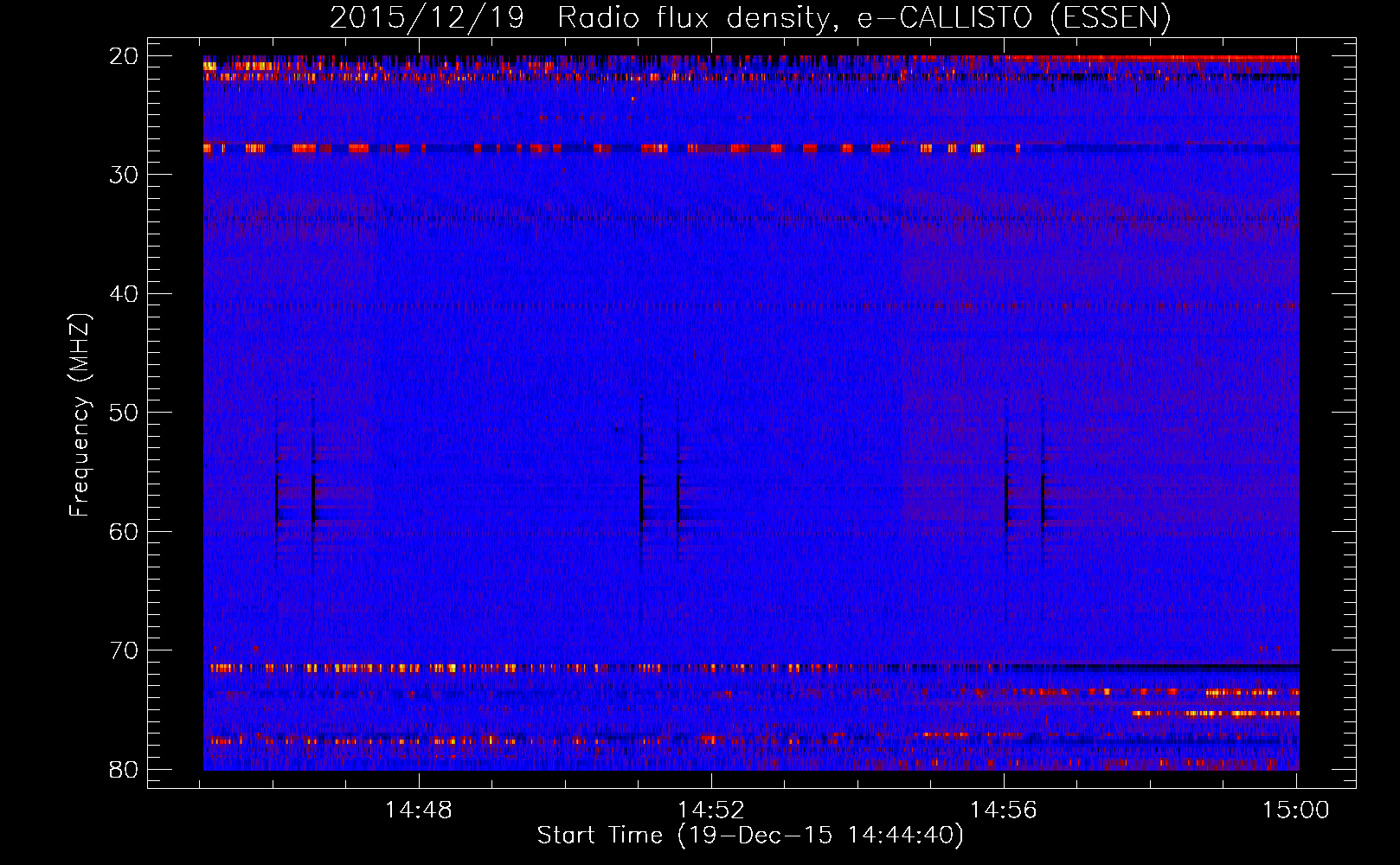Screen dimensions: 1400x865
Task: Select the '80' frequency tick label
Action: click(x=125, y=769)
